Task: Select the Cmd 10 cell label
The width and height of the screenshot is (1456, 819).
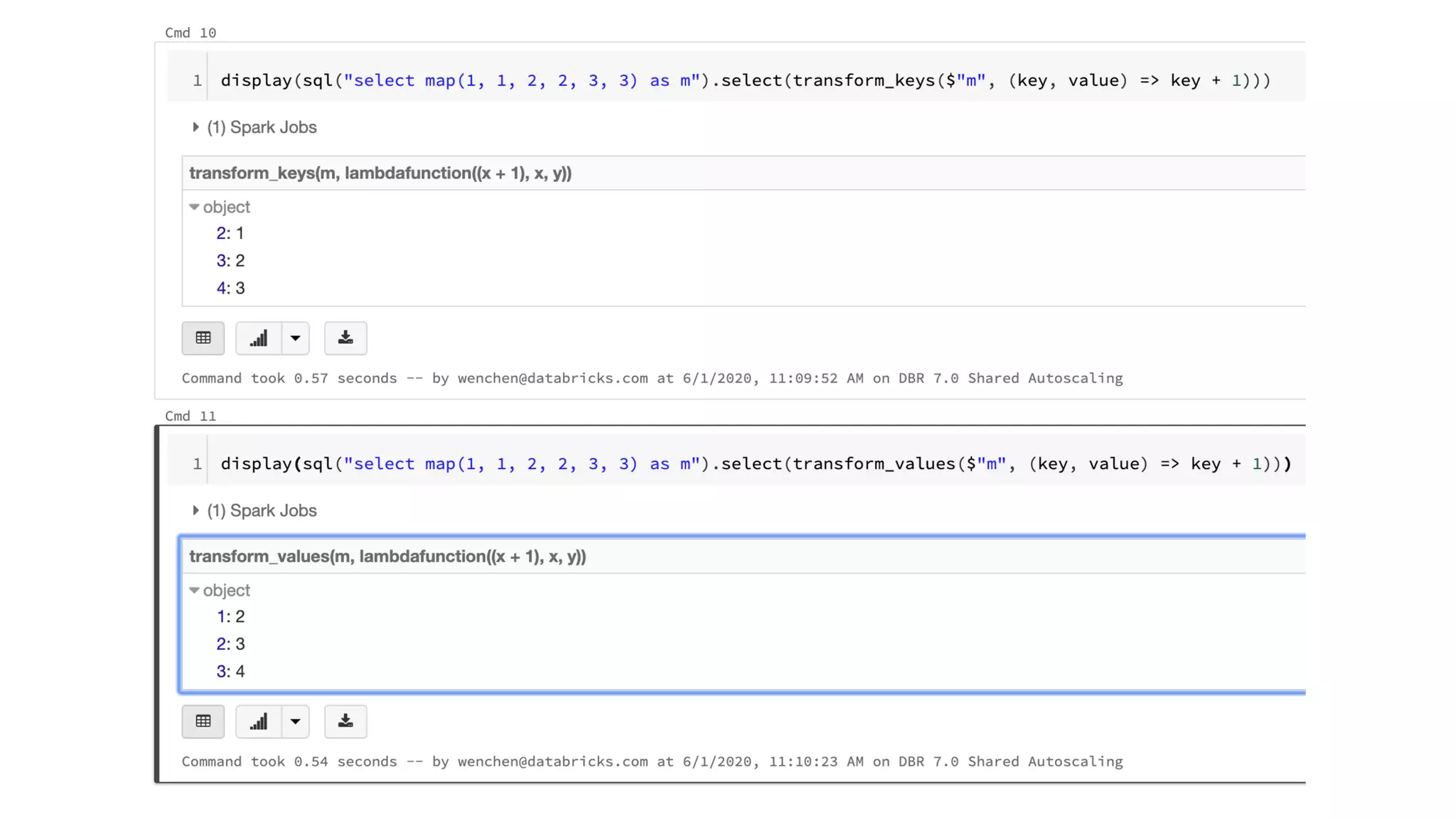Action: (x=191, y=33)
